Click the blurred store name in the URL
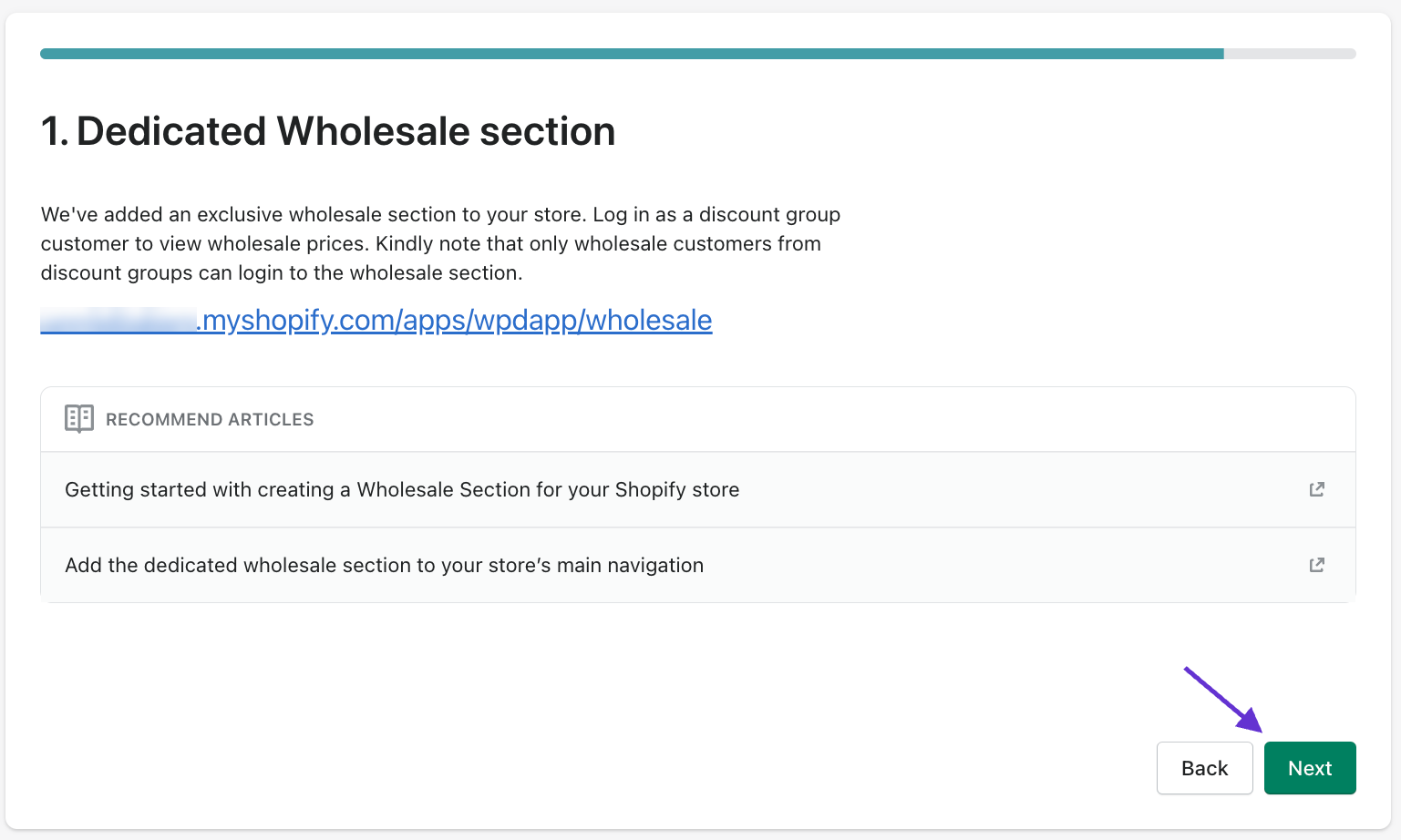This screenshot has height=840, width=1401. [118, 321]
